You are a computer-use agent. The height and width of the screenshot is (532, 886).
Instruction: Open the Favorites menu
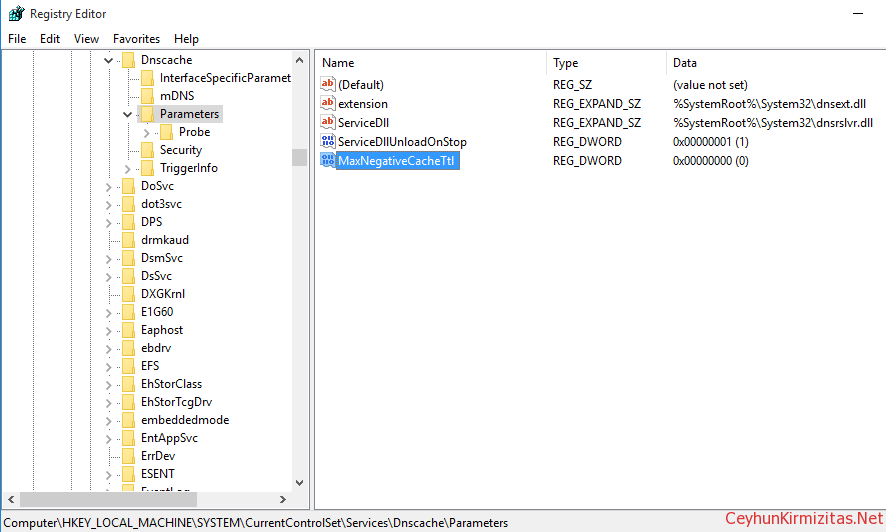point(136,39)
